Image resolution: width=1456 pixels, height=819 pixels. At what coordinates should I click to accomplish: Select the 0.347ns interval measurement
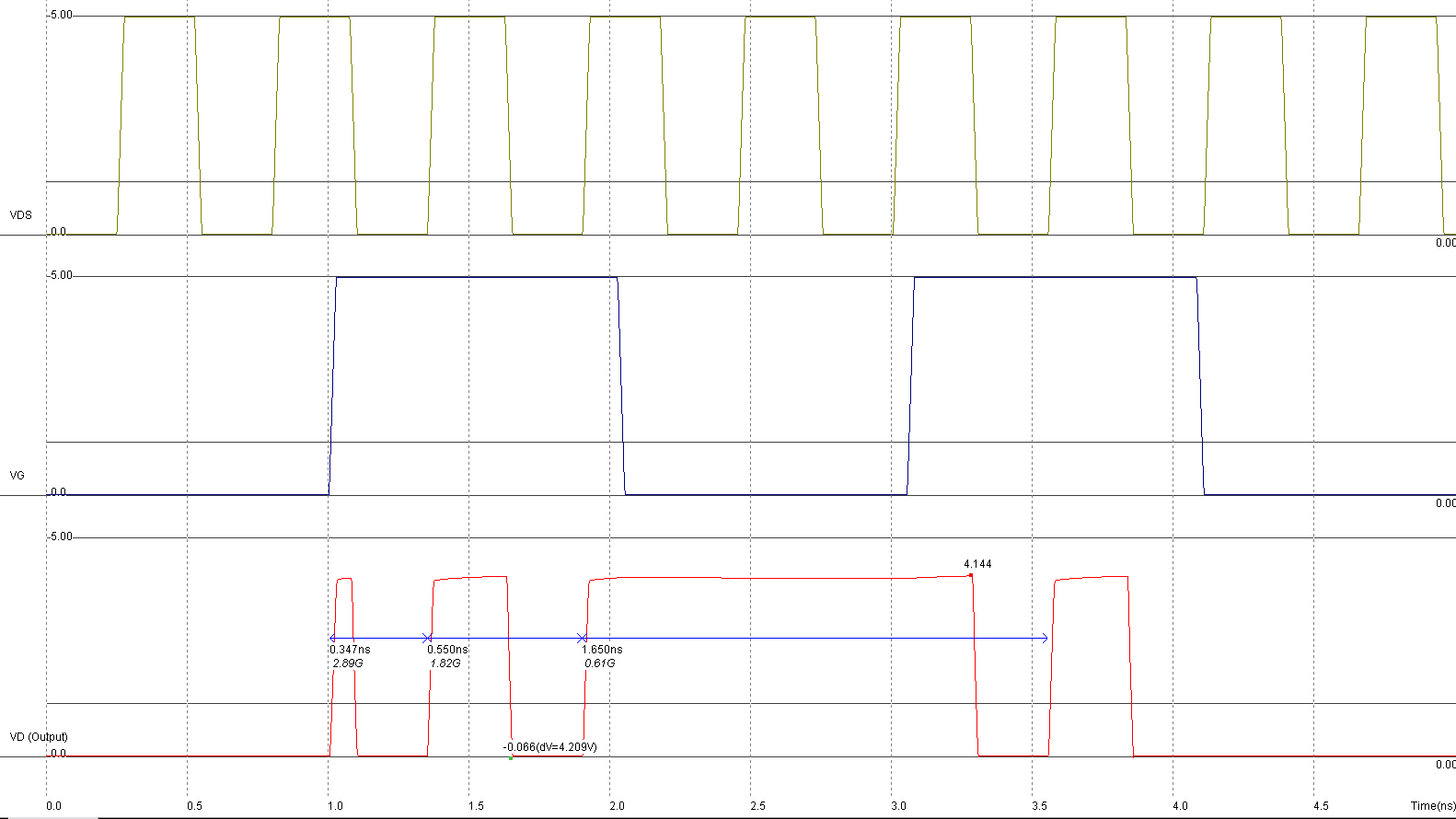[x=351, y=650]
